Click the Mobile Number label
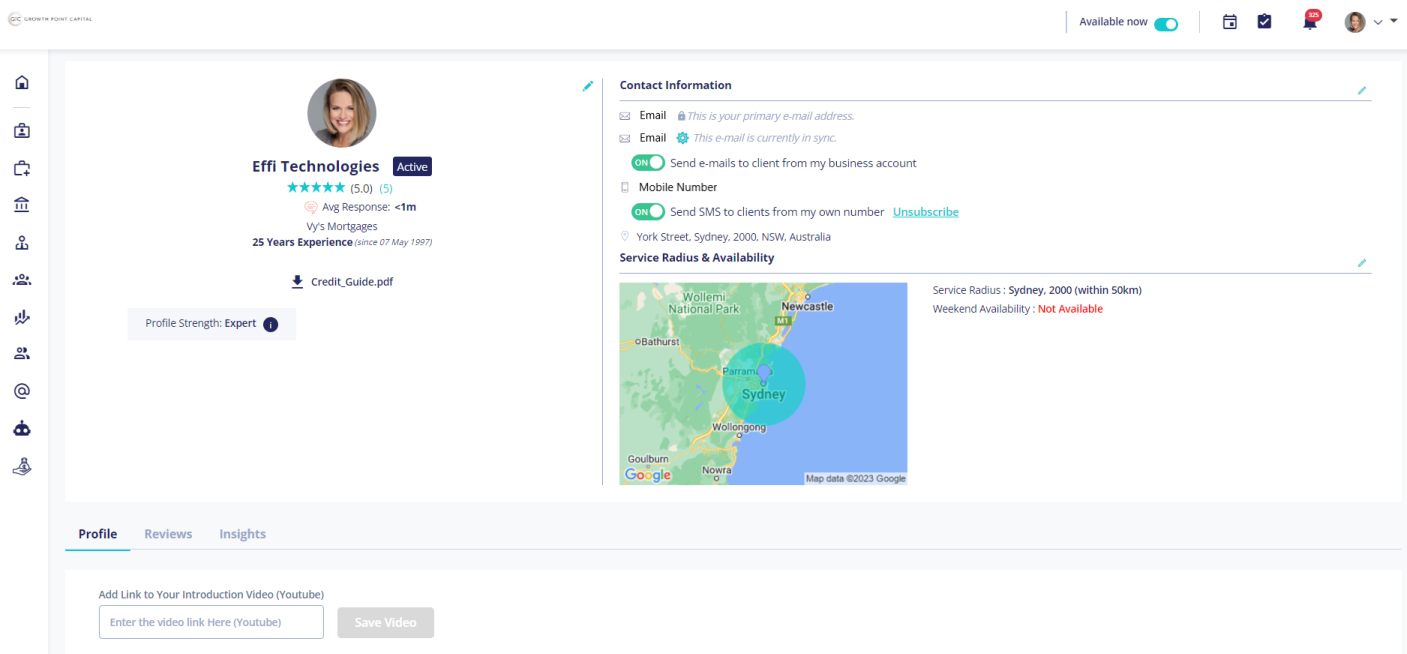The width and height of the screenshot is (1407, 654). click(x=678, y=187)
